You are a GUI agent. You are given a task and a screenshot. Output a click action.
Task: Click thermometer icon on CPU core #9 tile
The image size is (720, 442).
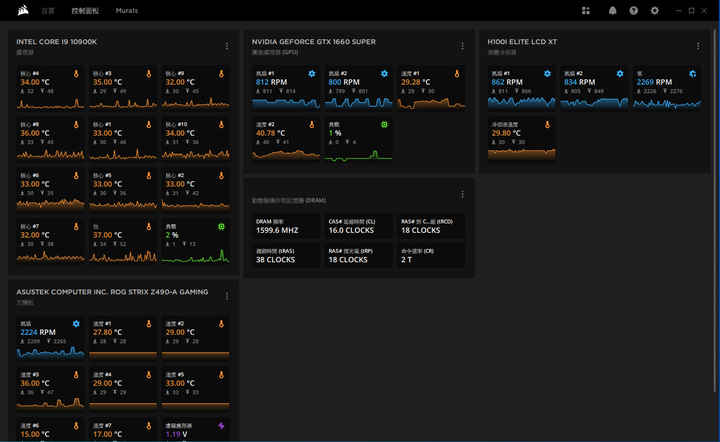221,73
